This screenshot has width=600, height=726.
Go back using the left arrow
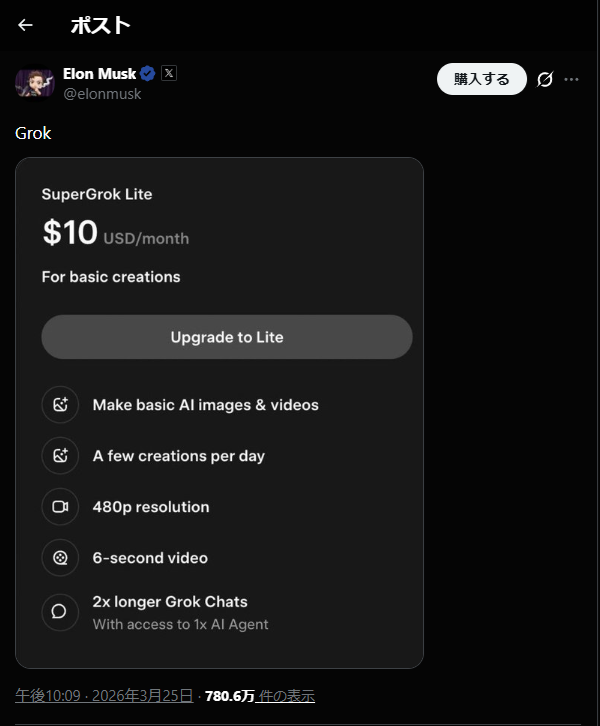tap(25, 25)
